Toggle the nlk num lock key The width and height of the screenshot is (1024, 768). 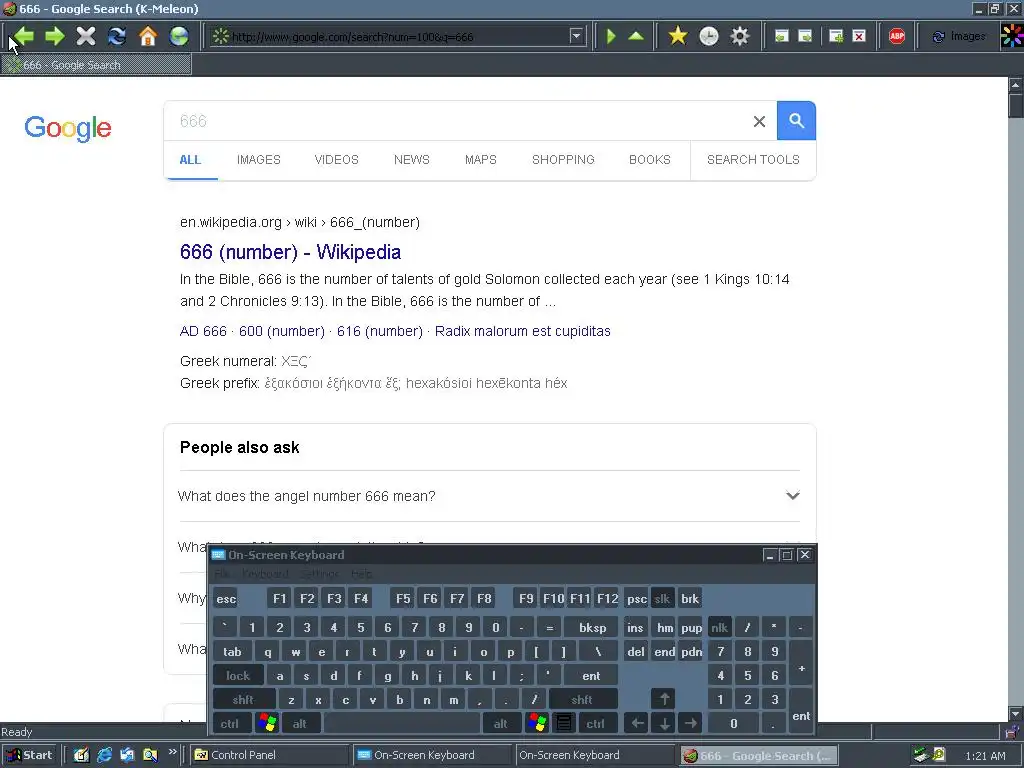pos(720,628)
